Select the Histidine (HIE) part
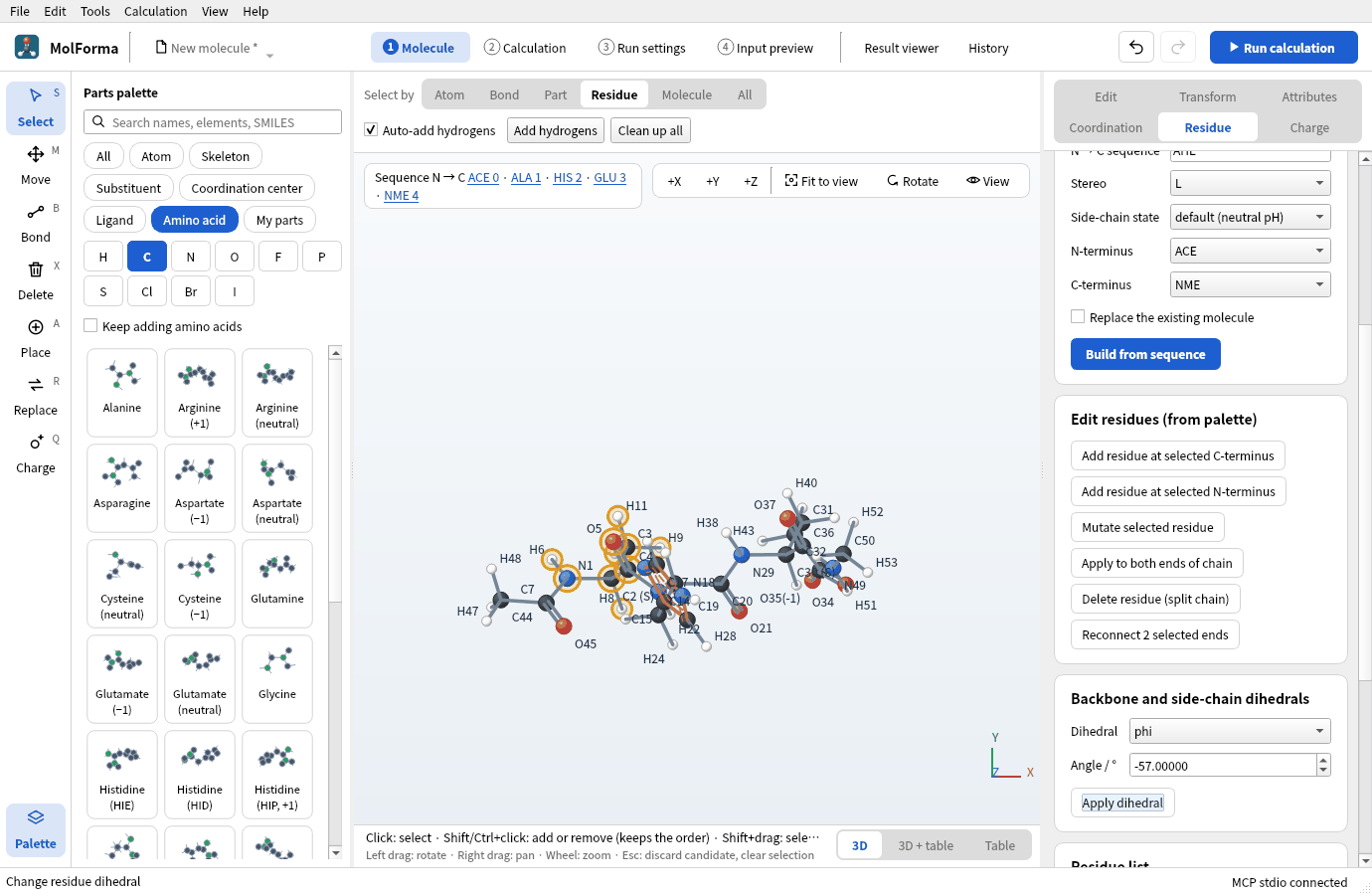 pos(122,775)
